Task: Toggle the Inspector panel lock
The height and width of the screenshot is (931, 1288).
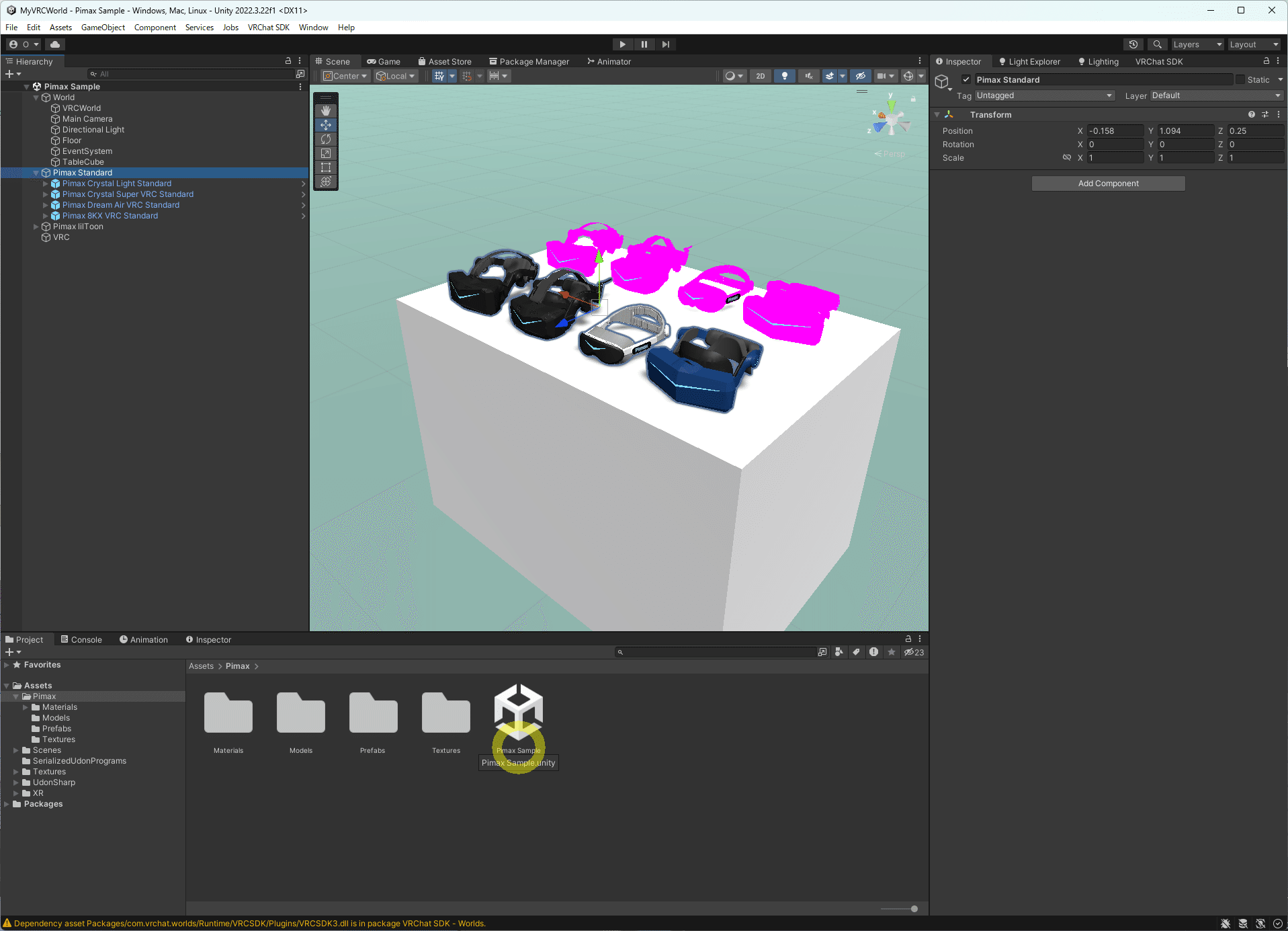Action: click(1266, 61)
